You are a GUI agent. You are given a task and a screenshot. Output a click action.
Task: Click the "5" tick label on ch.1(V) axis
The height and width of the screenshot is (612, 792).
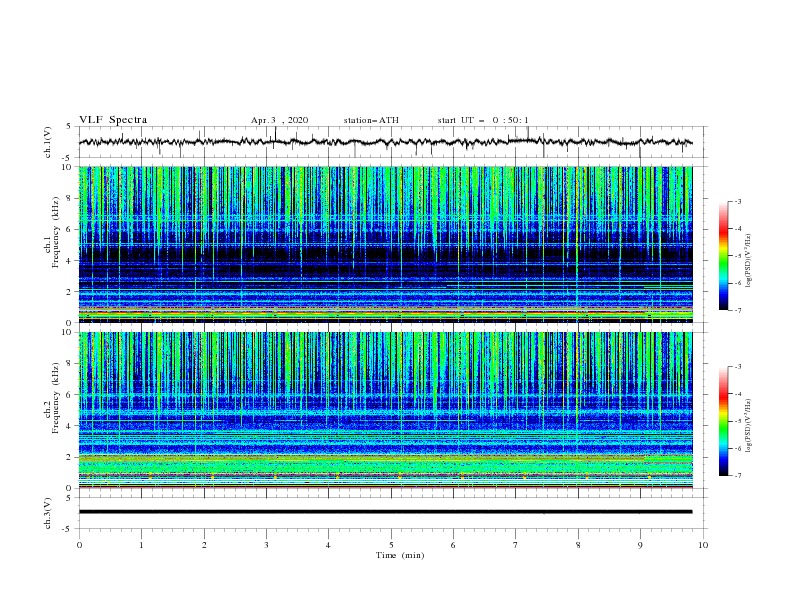pyautogui.click(x=69, y=126)
